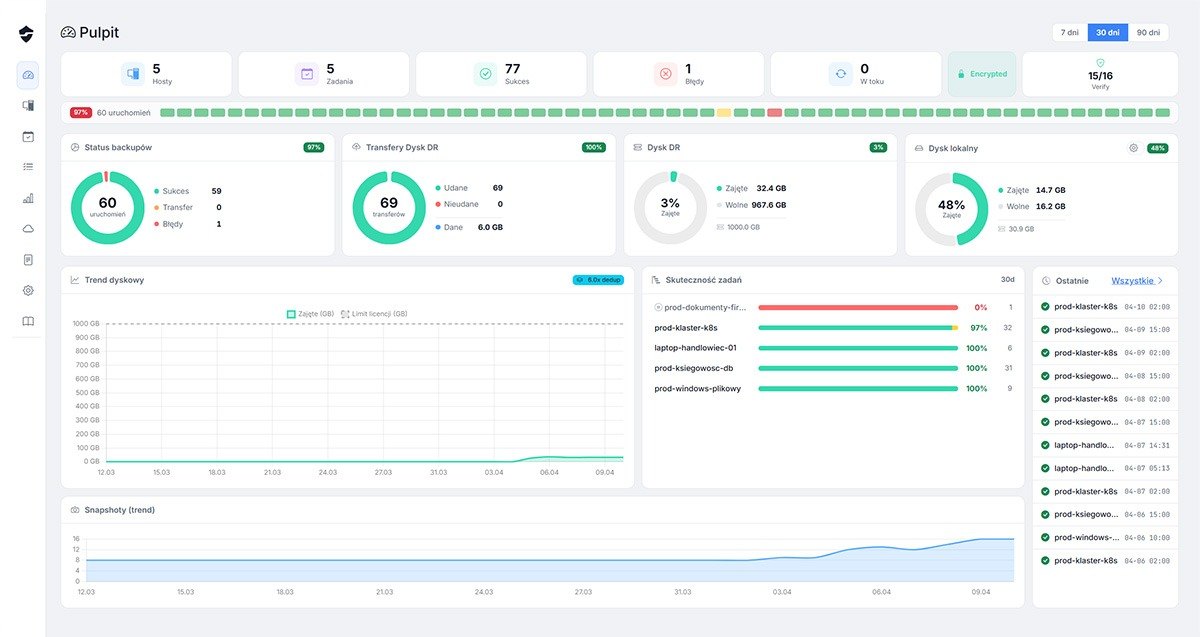
Task: Open the settings gear in sidebar
Action: click(28, 290)
